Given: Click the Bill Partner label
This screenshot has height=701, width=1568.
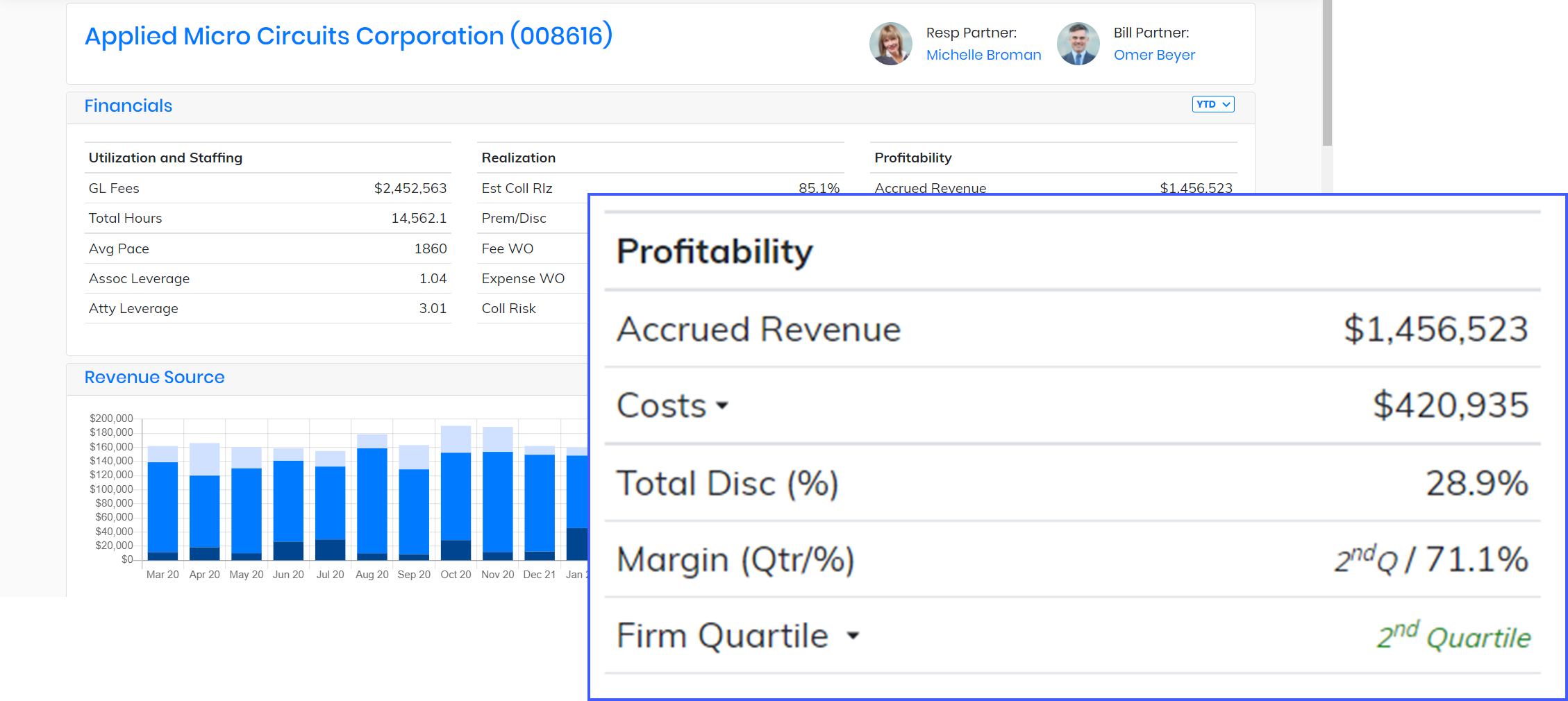Looking at the screenshot, I should tap(1151, 33).
